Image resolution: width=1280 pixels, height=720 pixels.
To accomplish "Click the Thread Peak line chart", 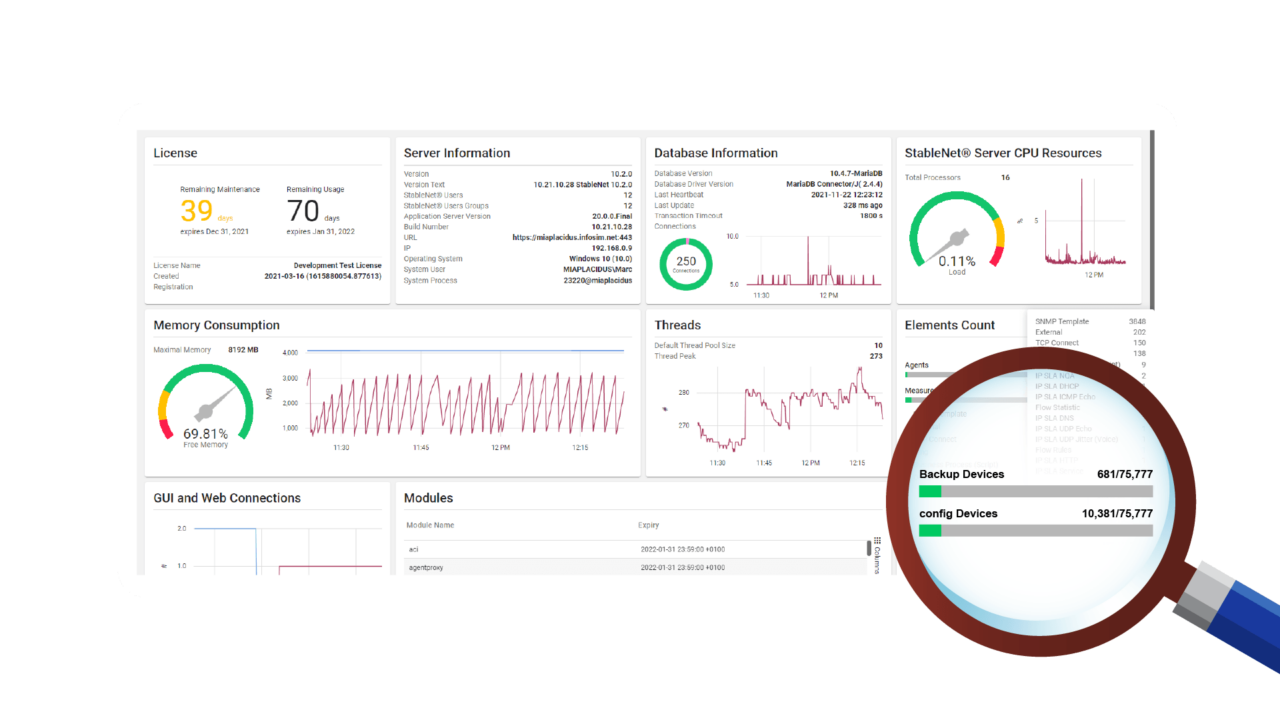I will tap(790, 410).
